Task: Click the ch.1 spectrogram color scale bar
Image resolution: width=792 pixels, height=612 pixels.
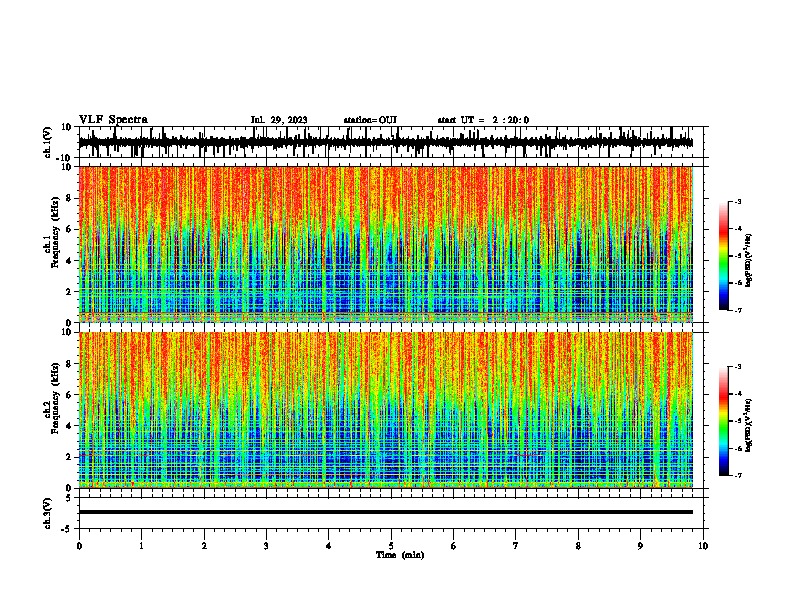Action: 724,256
